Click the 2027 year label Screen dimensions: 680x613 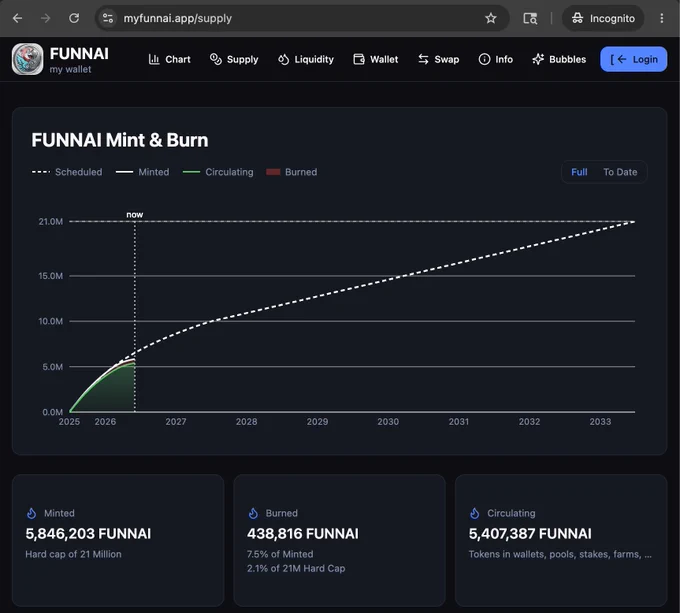(x=176, y=422)
